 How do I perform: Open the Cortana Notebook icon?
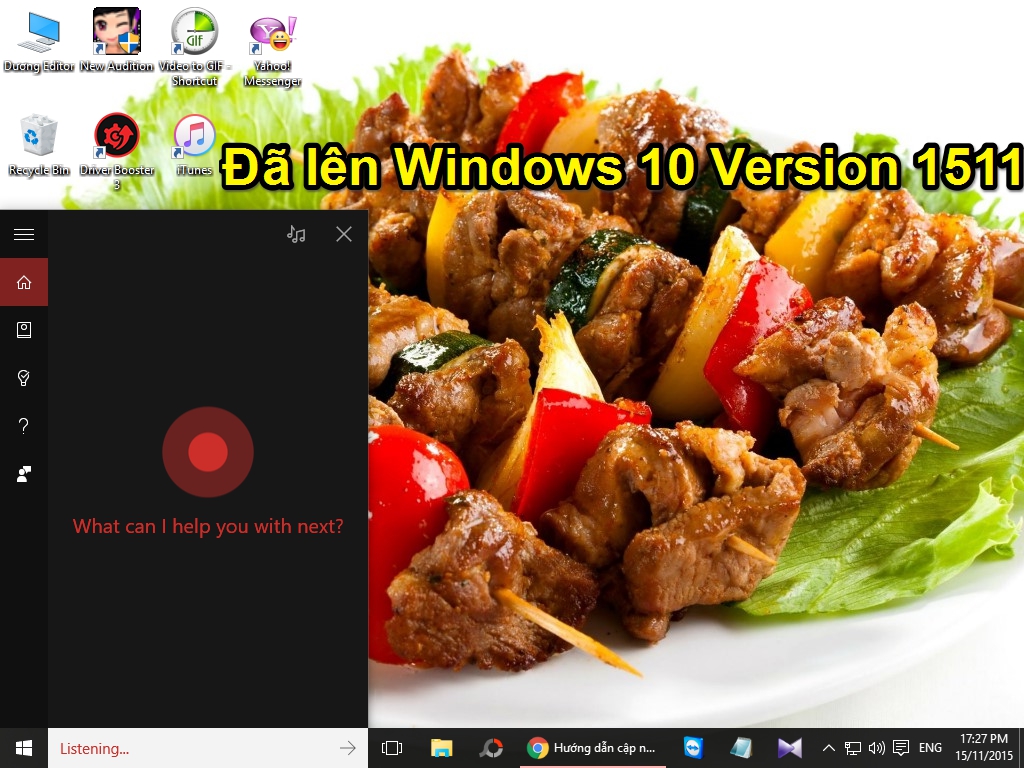pyautogui.click(x=24, y=330)
